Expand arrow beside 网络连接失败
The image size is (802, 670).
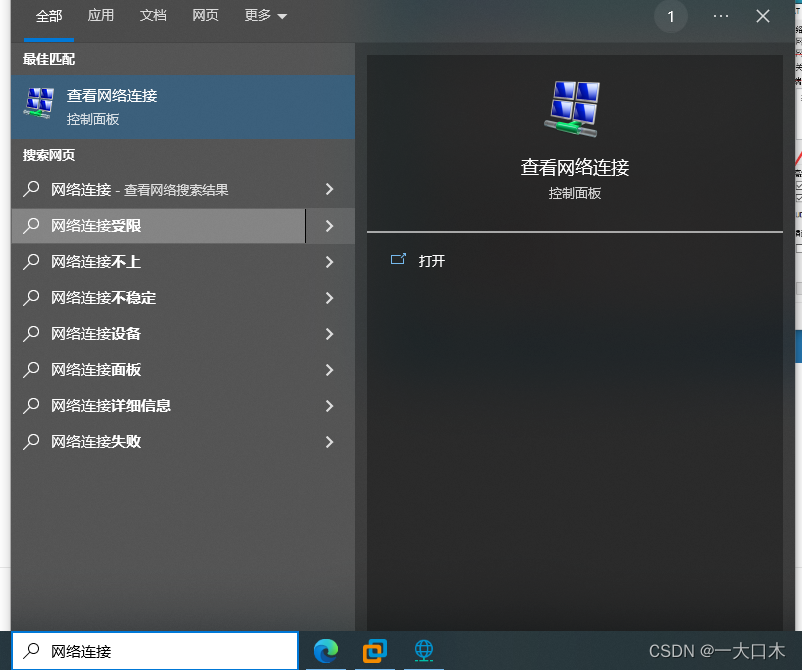click(329, 441)
